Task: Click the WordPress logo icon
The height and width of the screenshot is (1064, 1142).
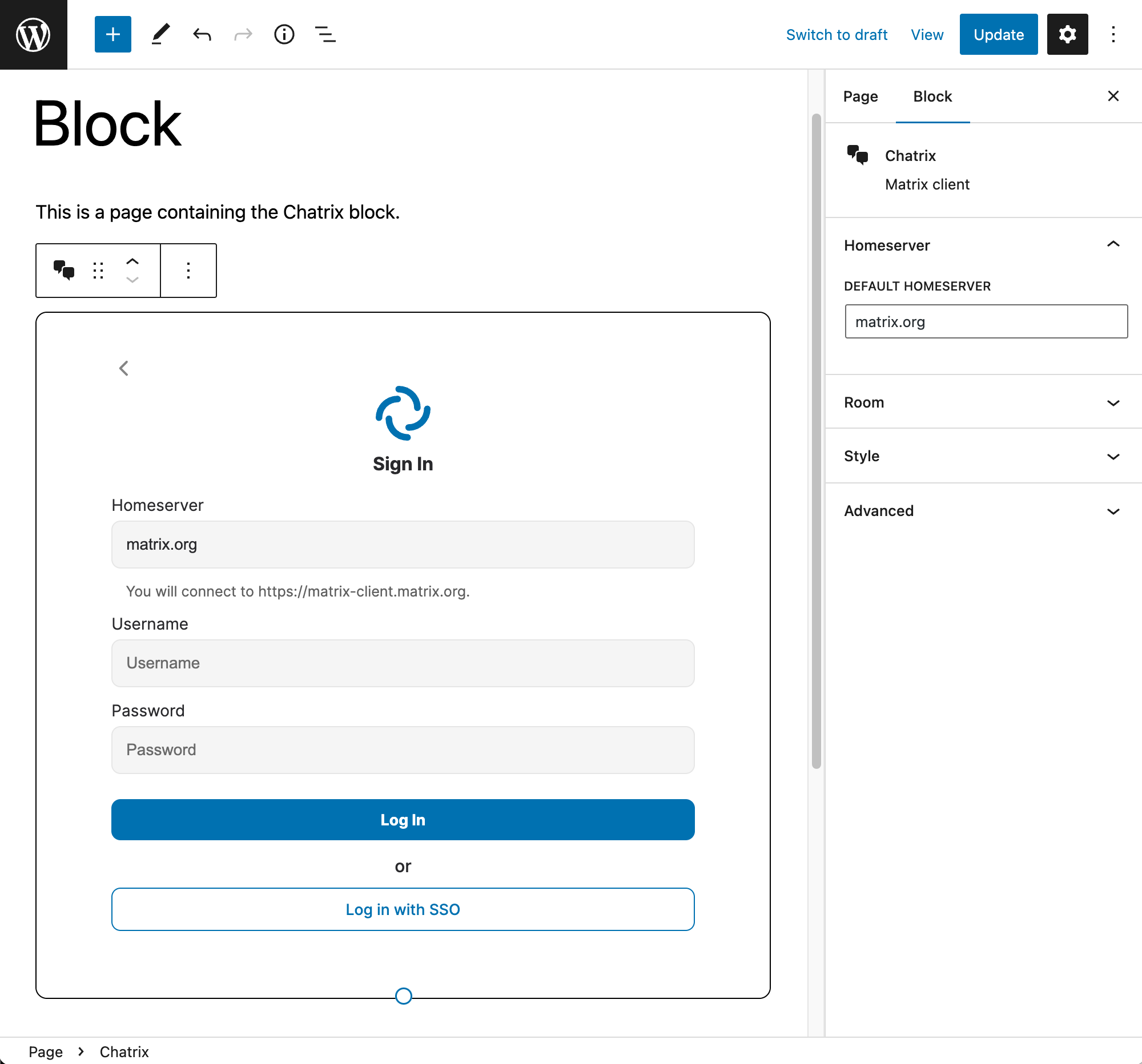Action: pos(33,34)
